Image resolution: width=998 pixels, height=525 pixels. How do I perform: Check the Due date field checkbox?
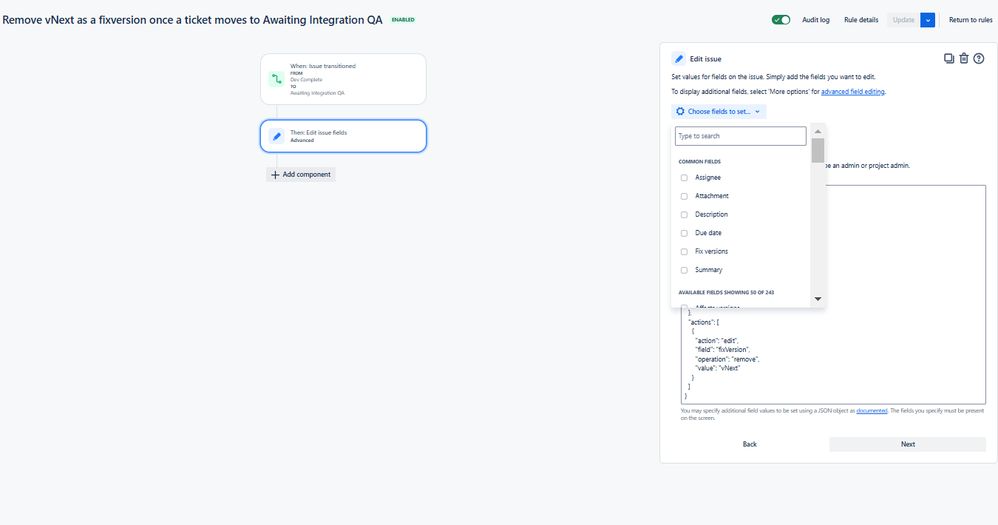click(x=684, y=233)
